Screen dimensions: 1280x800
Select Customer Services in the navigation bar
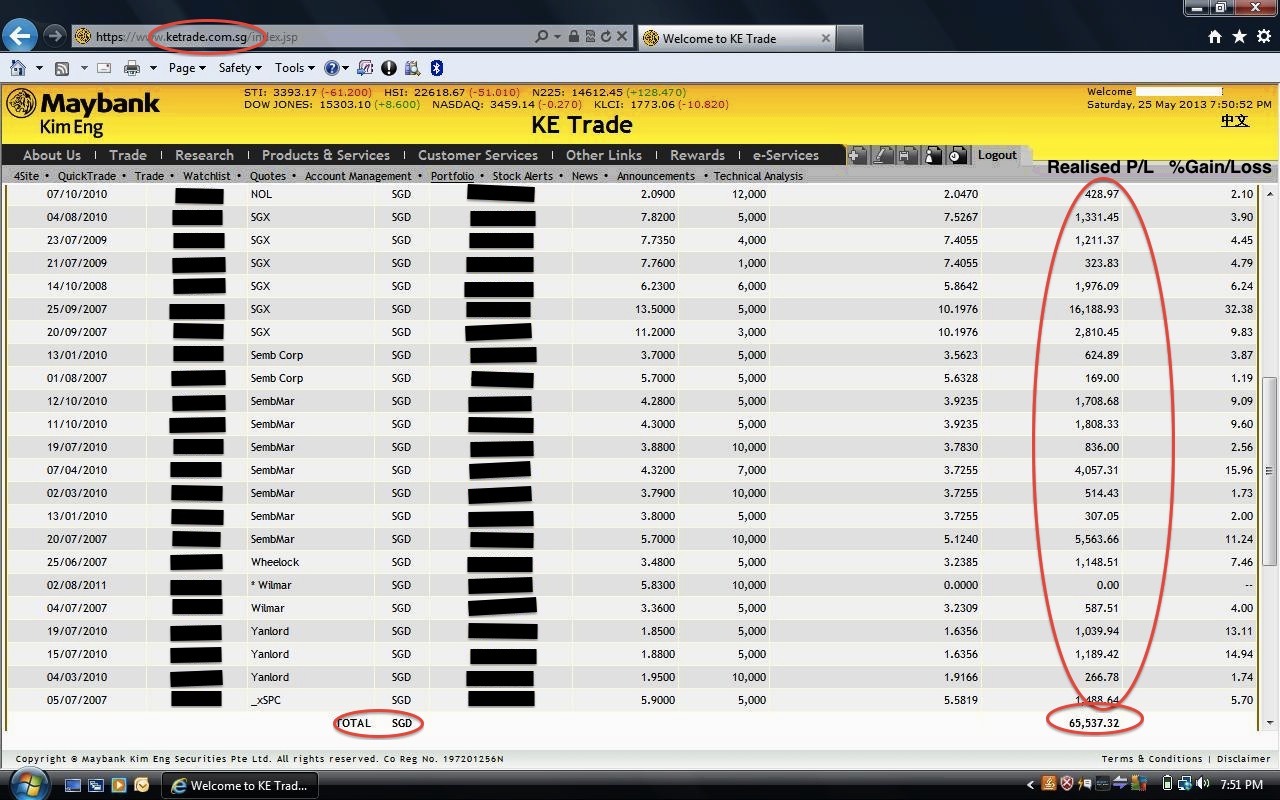[x=477, y=155]
